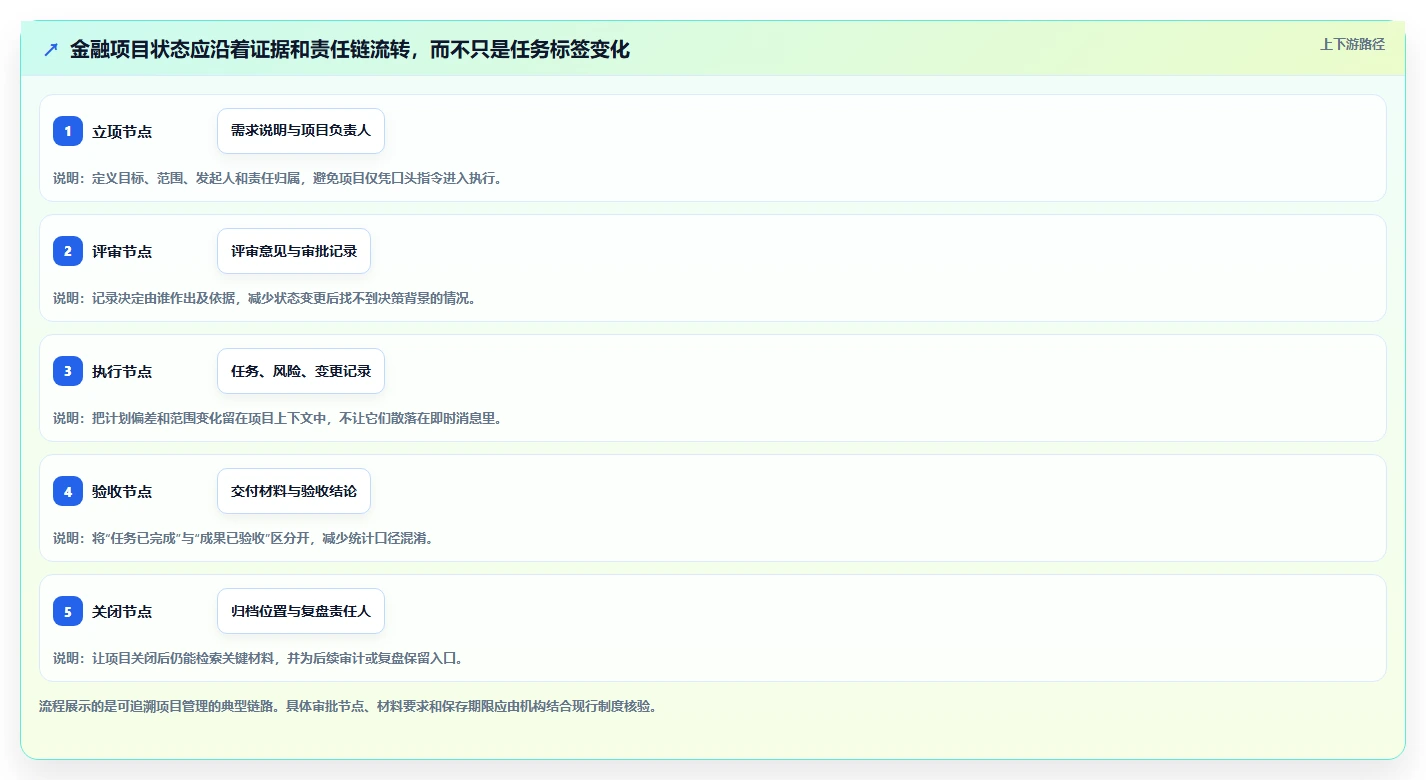This screenshot has height=780, width=1426.
Task: Click the footer note starting 流程展示的是可追溯项目管理
Action: (x=348, y=706)
